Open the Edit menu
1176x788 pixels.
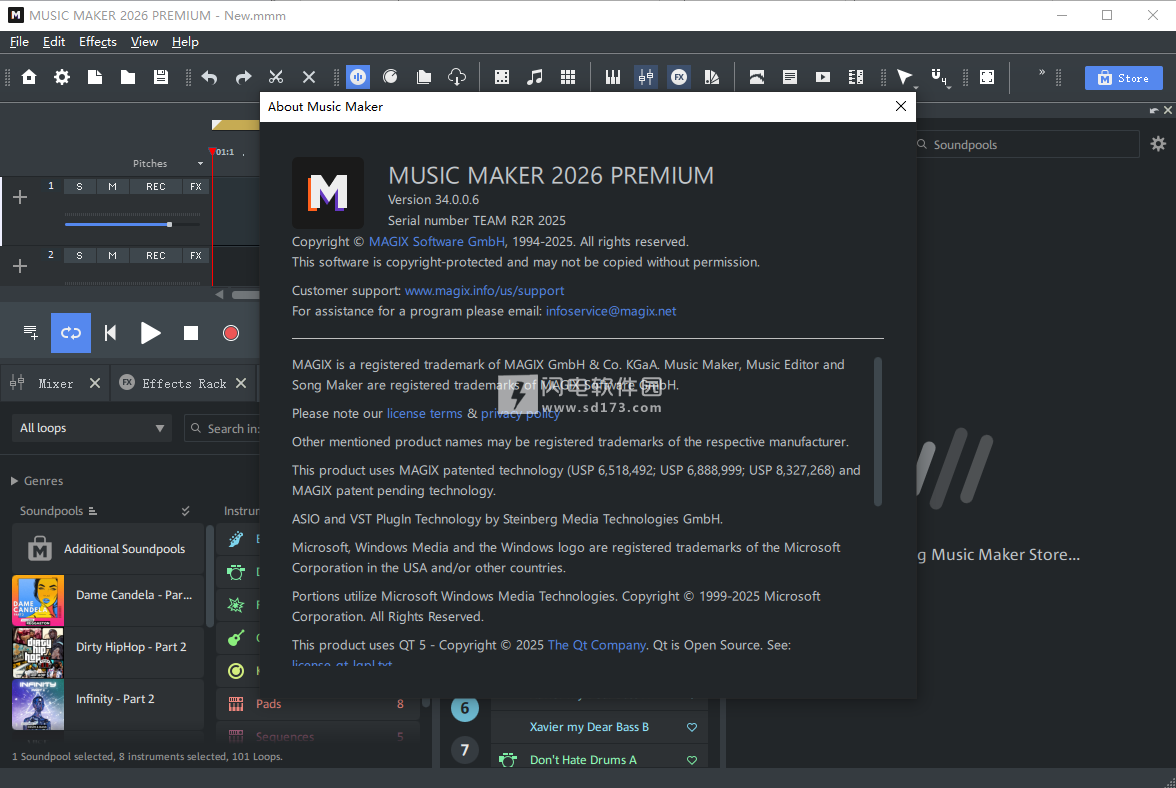54,42
